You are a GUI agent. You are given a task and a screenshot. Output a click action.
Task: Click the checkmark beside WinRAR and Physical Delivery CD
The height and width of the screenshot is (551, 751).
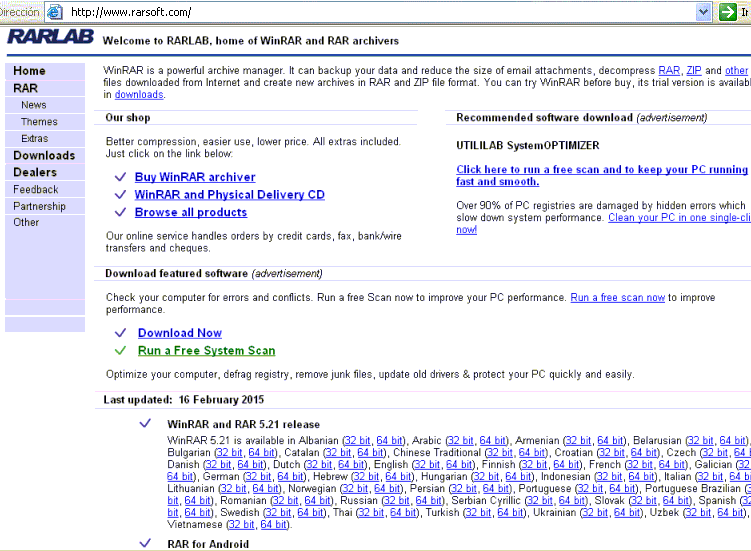click(120, 195)
